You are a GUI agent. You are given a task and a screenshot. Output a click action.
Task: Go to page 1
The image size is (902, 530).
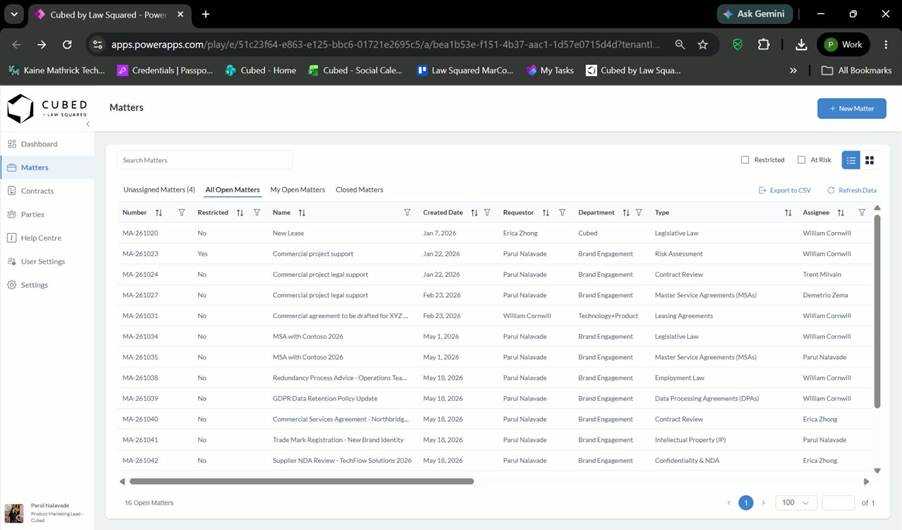tap(746, 503)
